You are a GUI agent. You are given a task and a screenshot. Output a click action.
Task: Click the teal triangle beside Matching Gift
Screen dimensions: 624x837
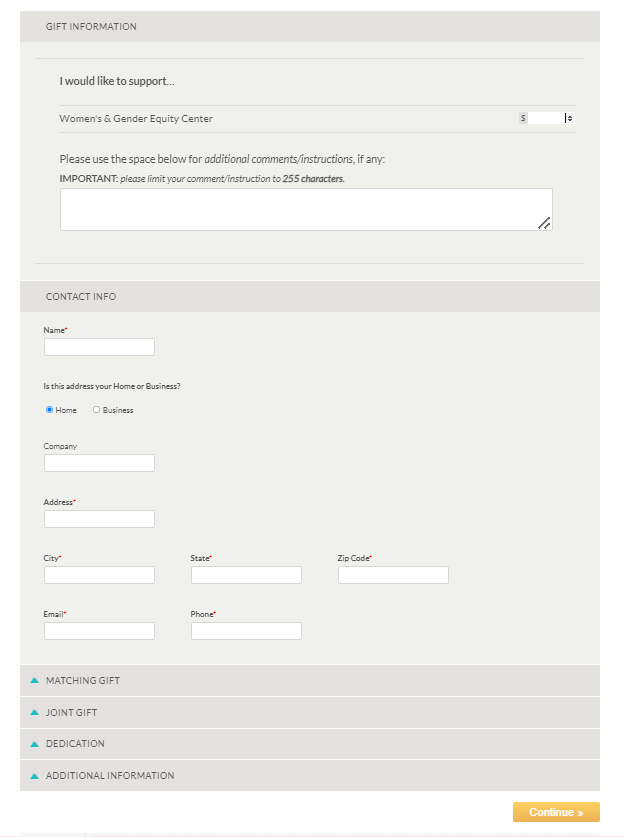35,680
